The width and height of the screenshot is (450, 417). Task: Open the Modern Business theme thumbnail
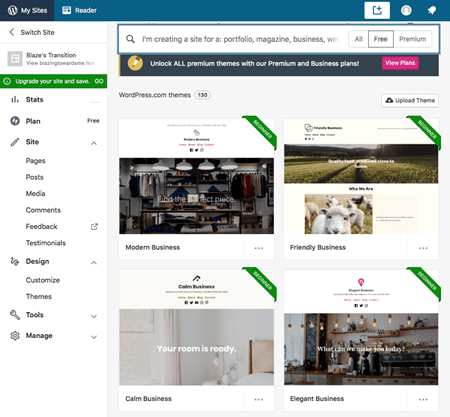click(x=197, y=176)
